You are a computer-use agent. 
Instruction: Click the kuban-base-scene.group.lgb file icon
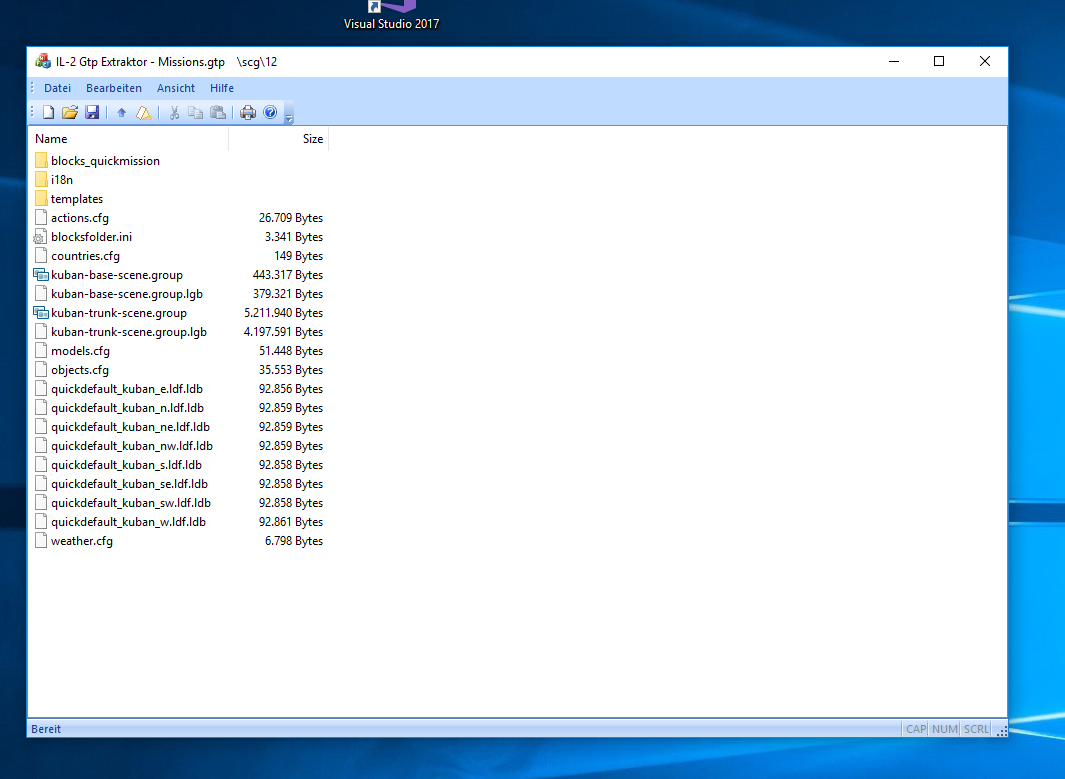tap(41, 293)
